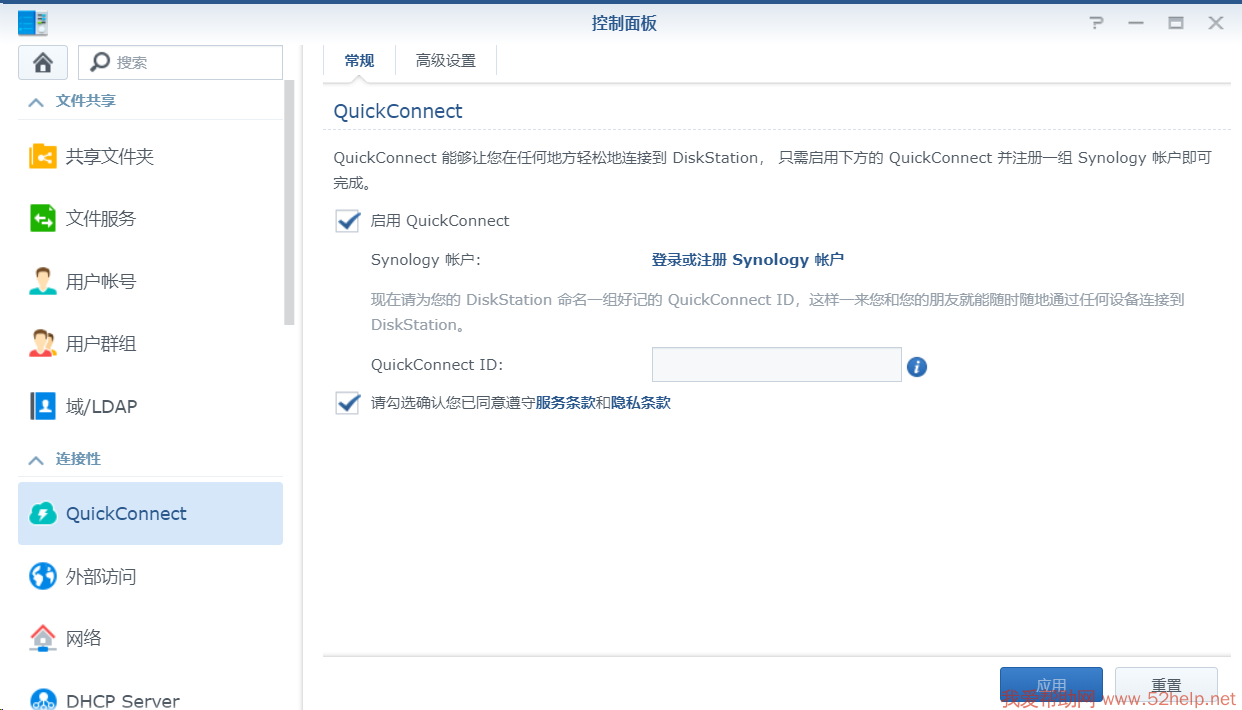Screen dimensions: 1242x710
Task: Click the QuickConnect ID info icon
Action: (917, 367)
